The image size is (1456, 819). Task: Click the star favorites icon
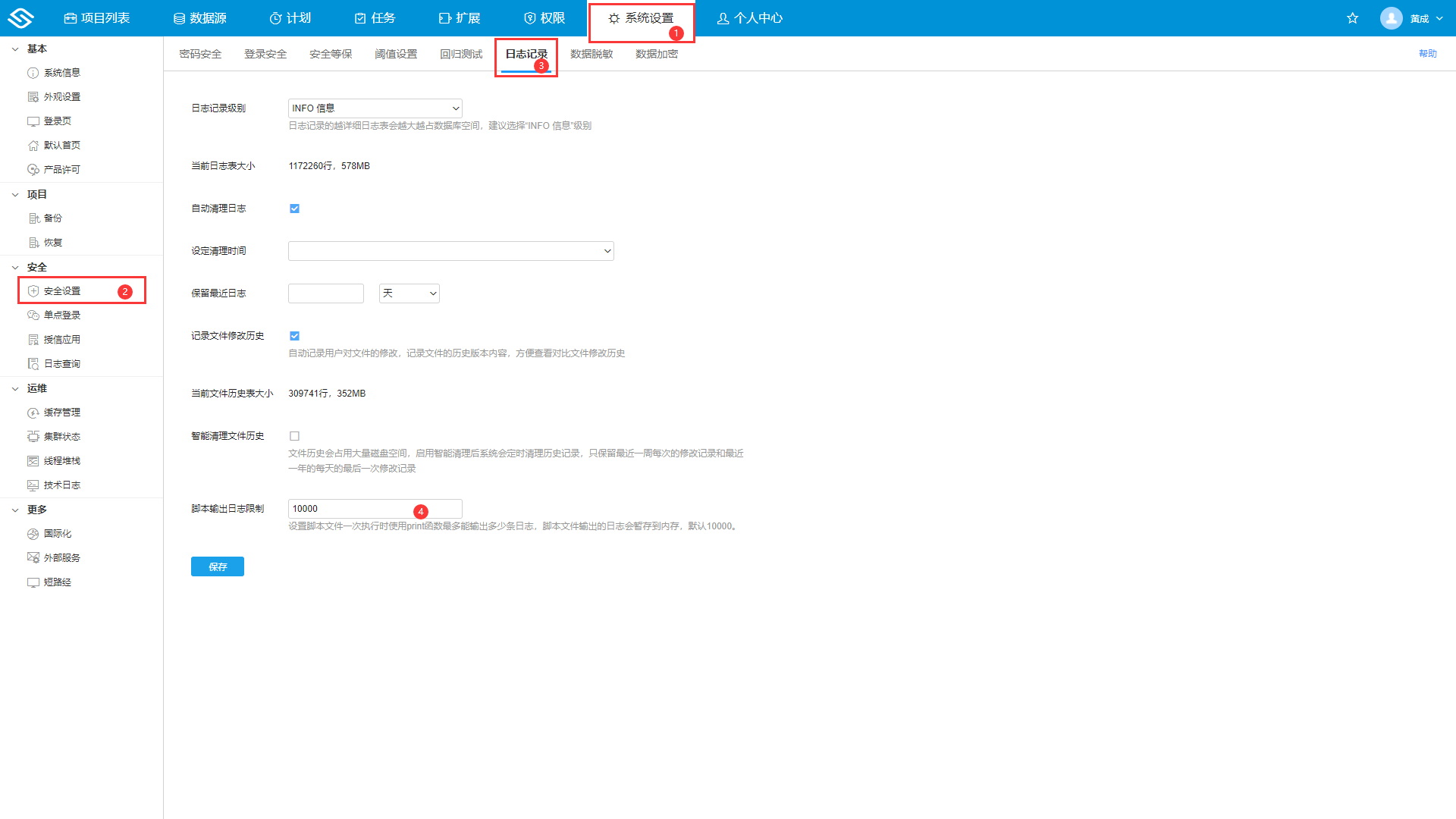[x=1352, y=18]
